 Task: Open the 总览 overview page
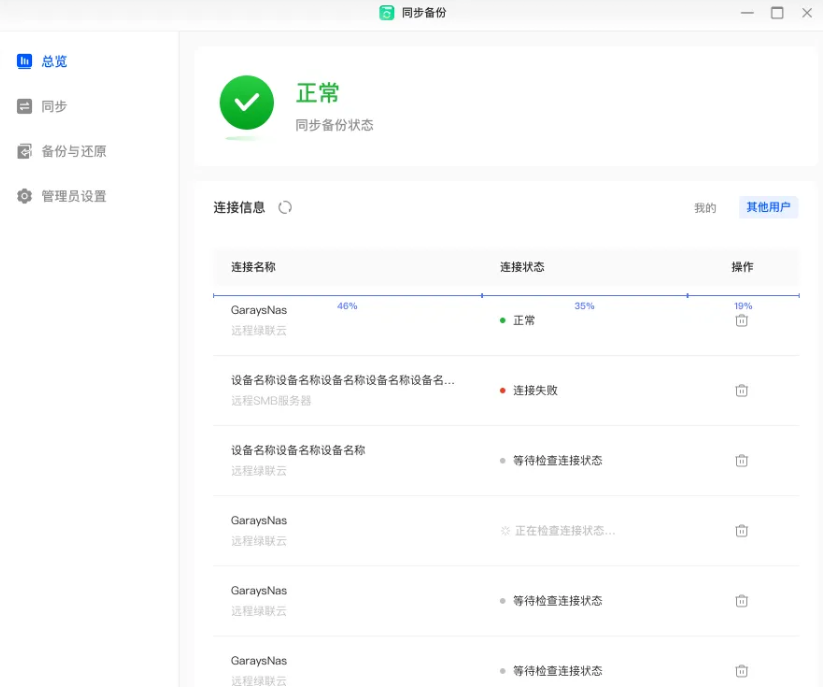point(42,61)
